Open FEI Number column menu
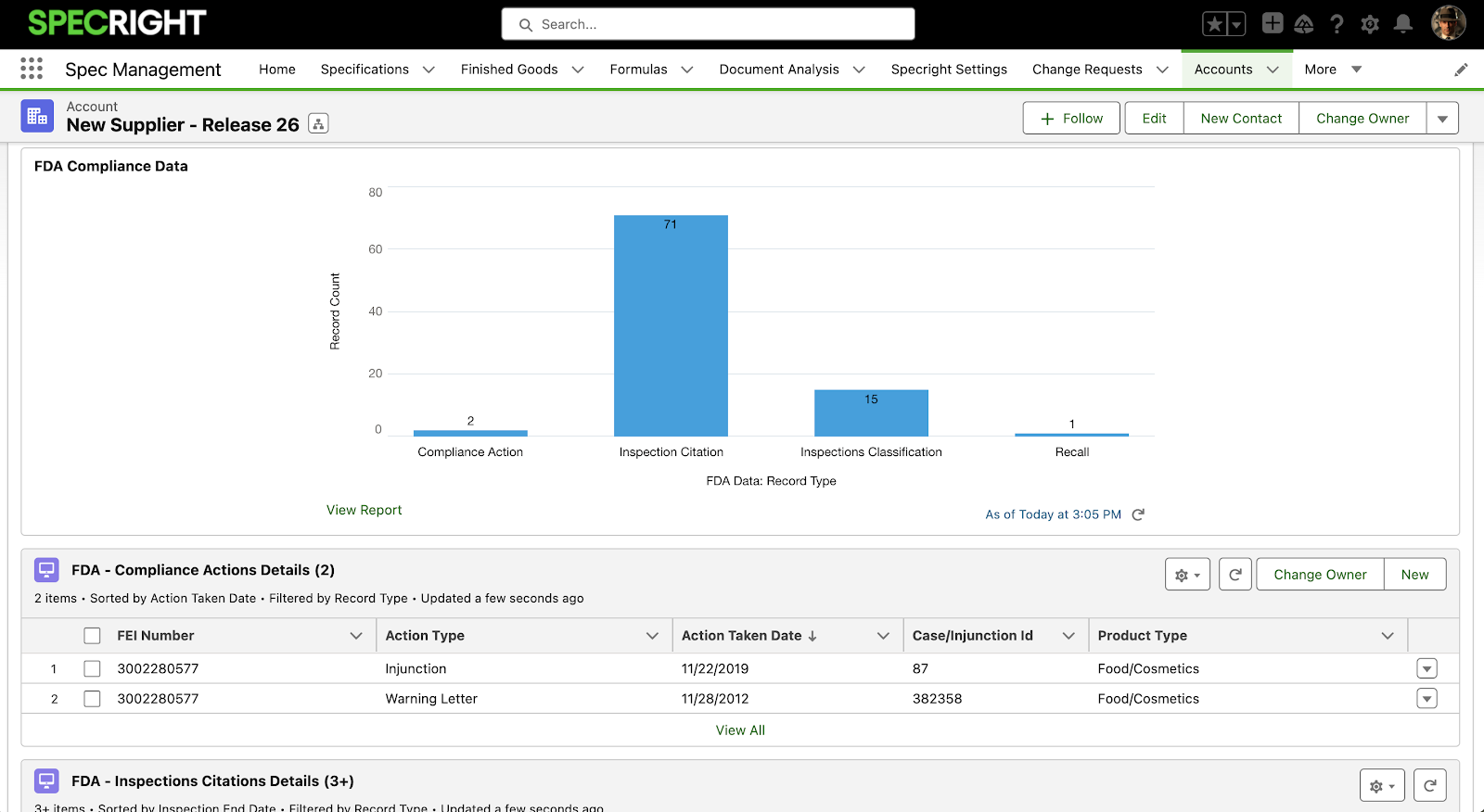Image resolution: width=1484 pixels, height=812 pixels. [x=356, y=636]
